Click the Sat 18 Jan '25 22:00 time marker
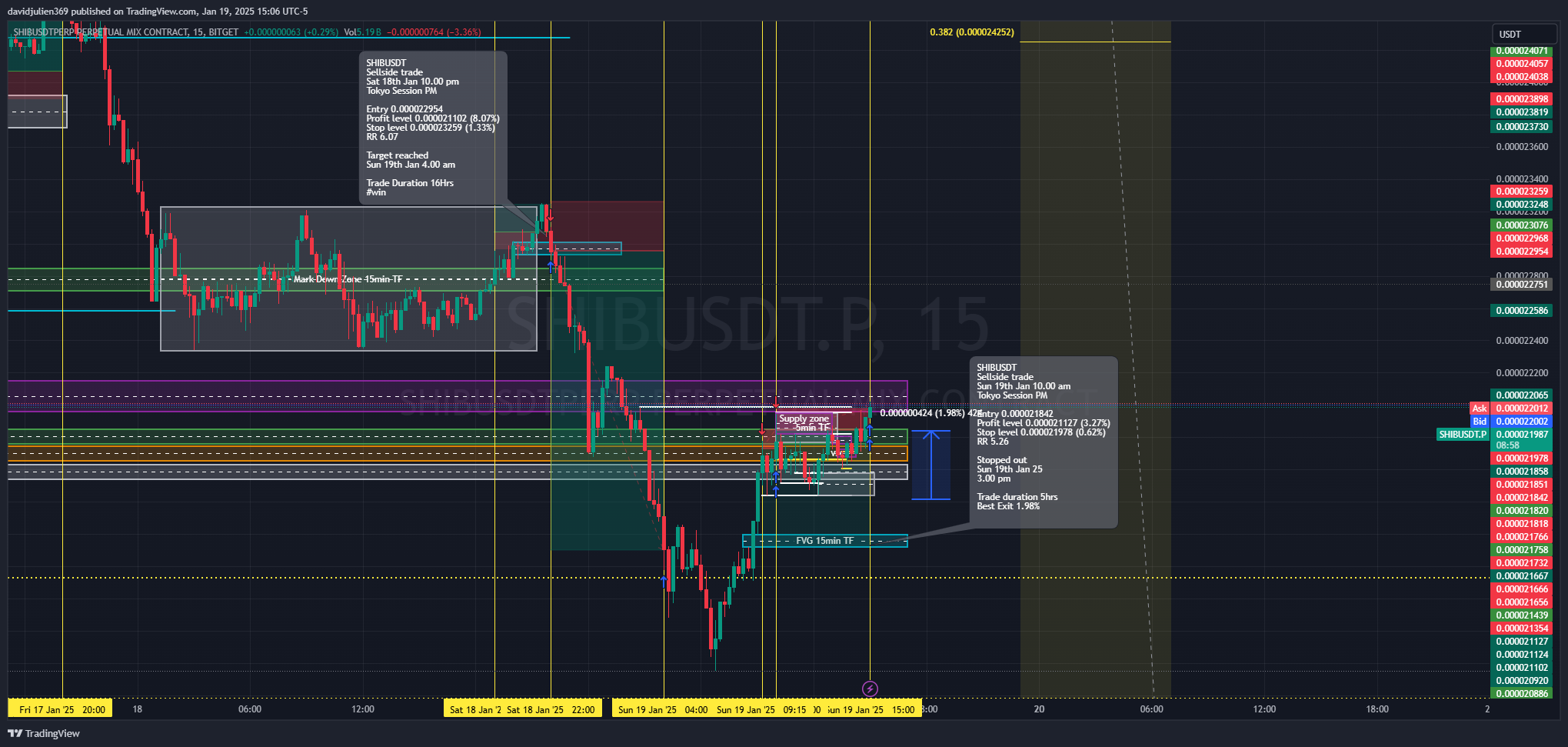This screenshot has height=747, width=1568. click(551, 709)
